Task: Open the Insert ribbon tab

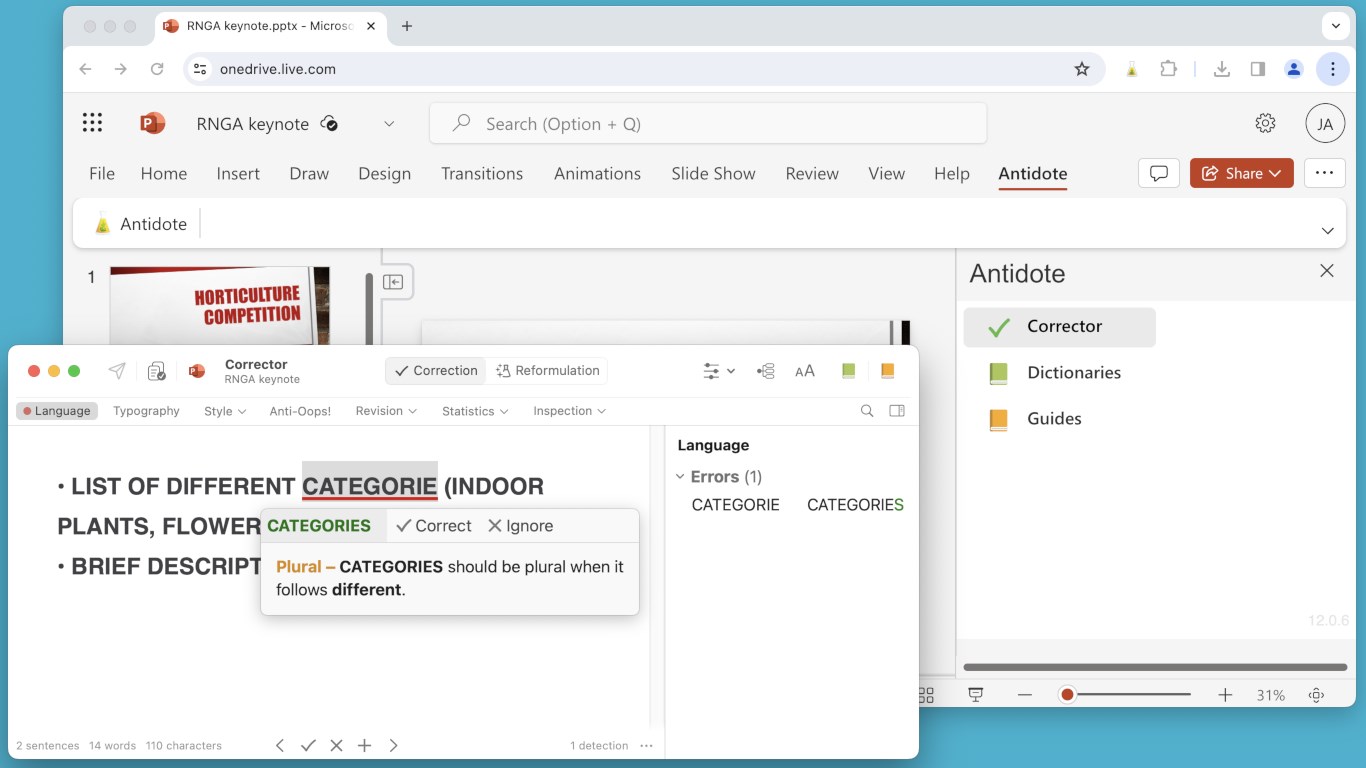Action: pos(238,173)
